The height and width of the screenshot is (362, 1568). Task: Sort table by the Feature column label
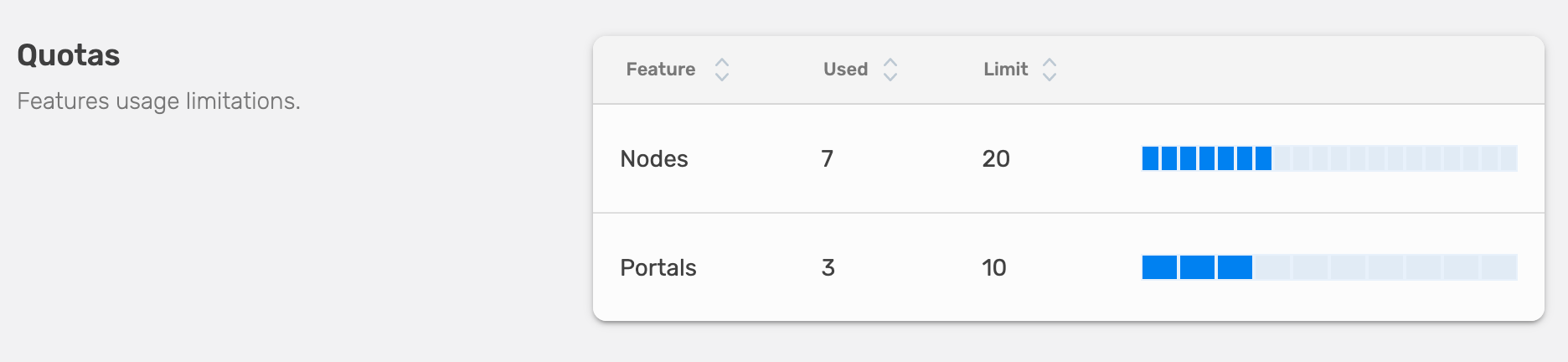click(x=660, y=70)
